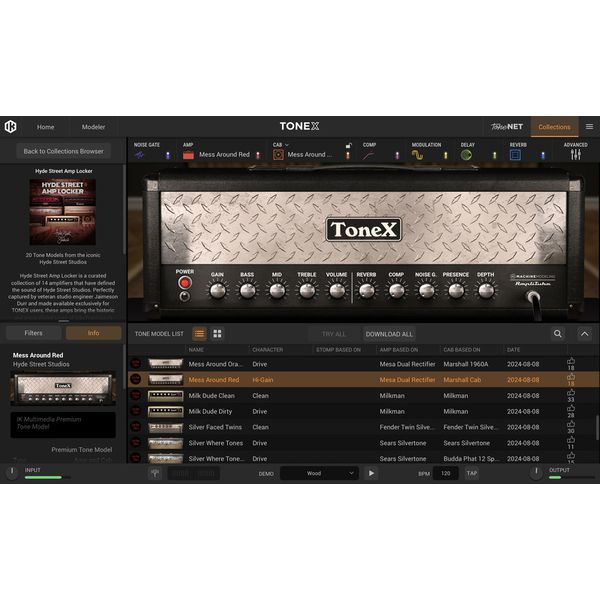Select the Milk Dude Dirty row

(x=364, y=411)
